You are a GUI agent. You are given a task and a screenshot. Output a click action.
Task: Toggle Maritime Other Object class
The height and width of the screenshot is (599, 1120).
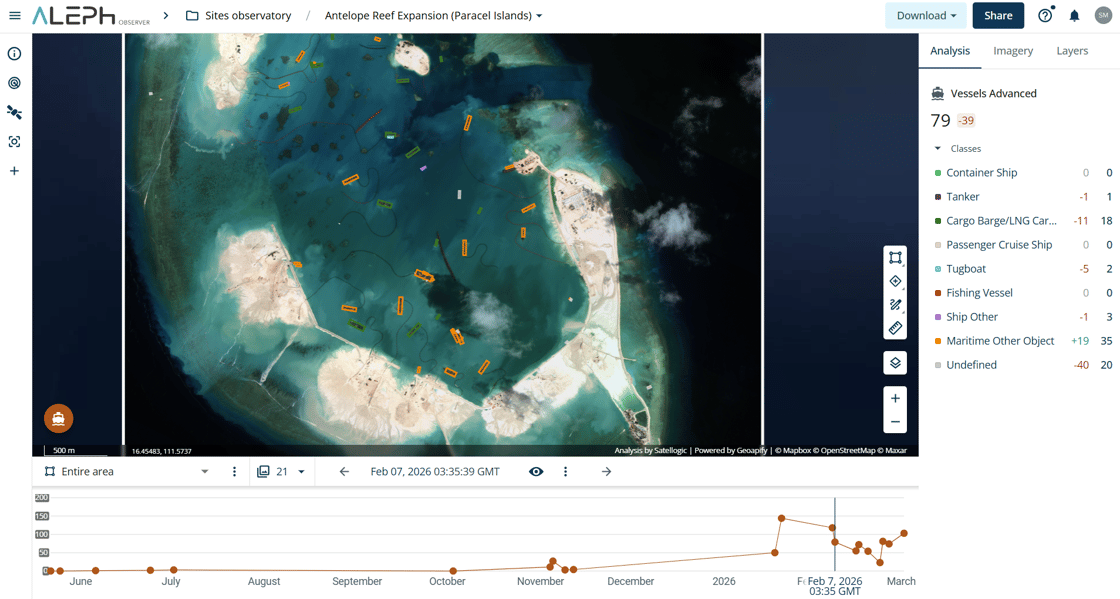(x=1000, y=341)
